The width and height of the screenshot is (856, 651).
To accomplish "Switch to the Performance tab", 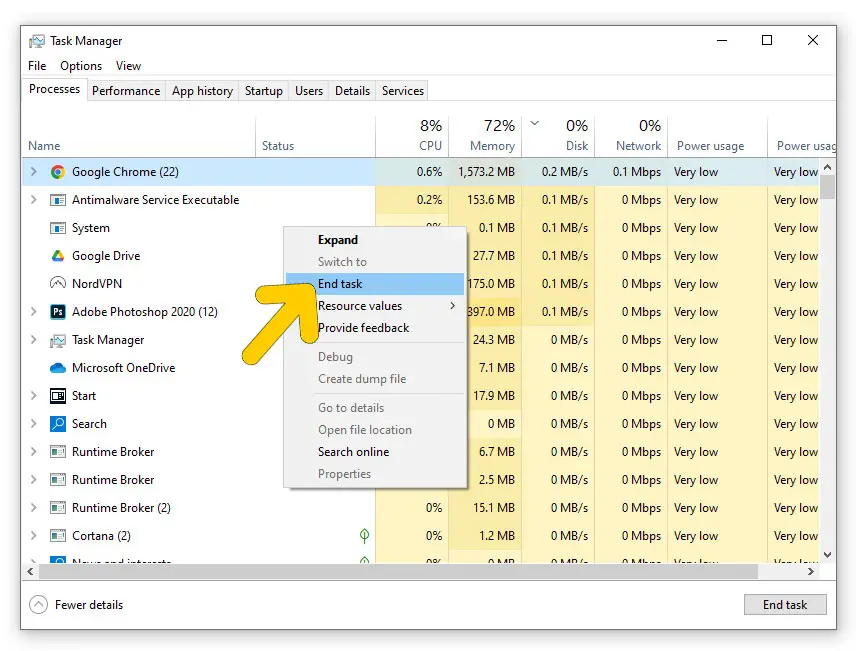I will click(126, 91).
